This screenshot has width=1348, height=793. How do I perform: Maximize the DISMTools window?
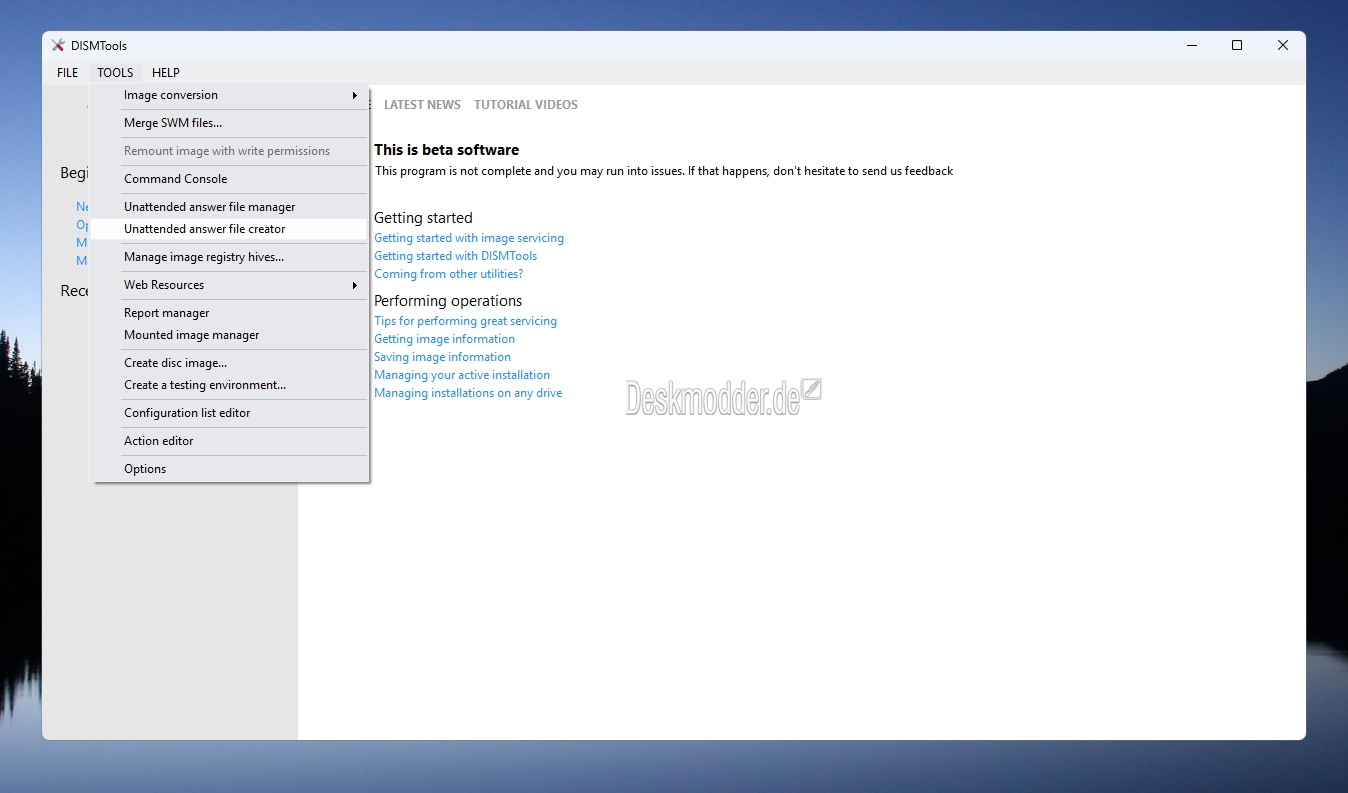click(x=1237, y=45)
